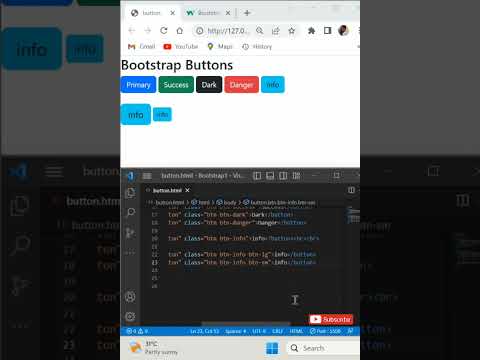The height and width of the screenshot is (360, 480).
Task: Click the code minimap
Action: pos(353,215)
